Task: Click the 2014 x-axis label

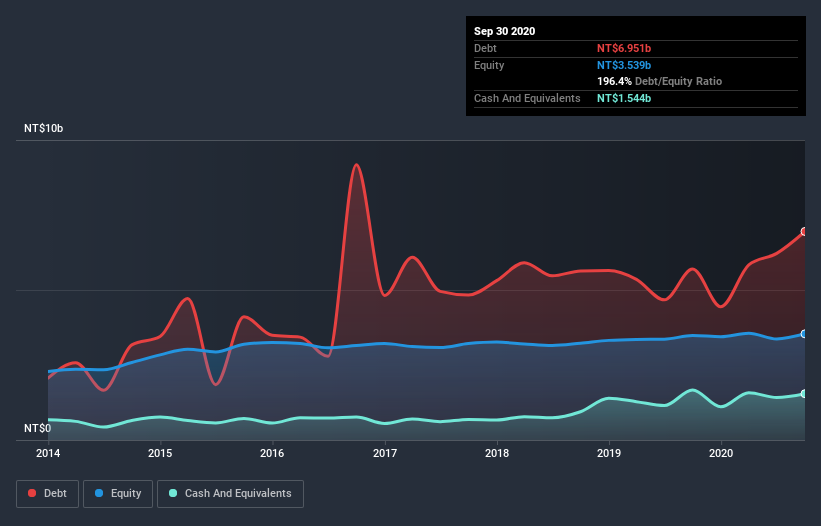Action: click(48, 453)
